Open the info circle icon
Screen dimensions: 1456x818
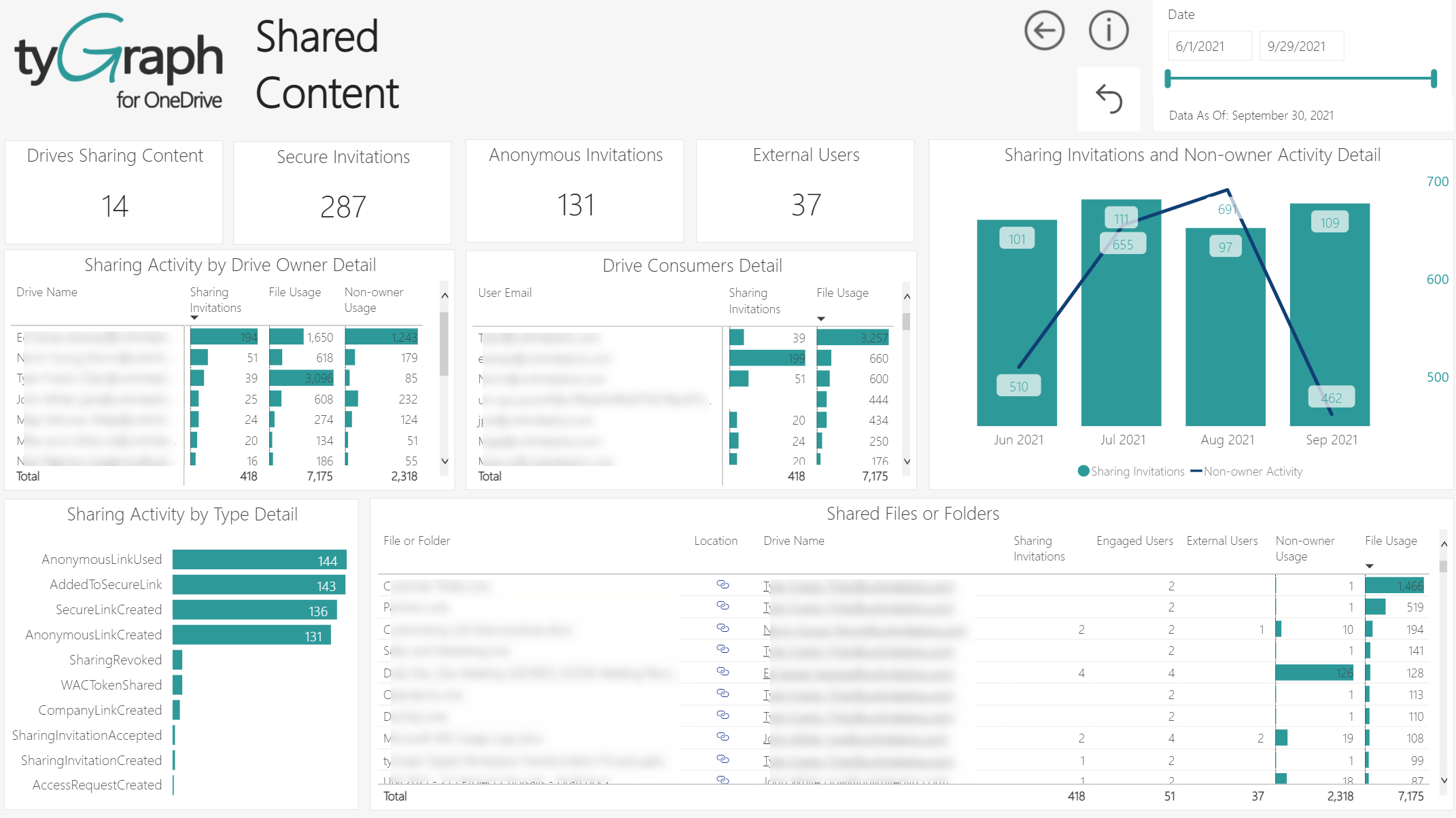pyautogui.click(x=1108, y=31)
